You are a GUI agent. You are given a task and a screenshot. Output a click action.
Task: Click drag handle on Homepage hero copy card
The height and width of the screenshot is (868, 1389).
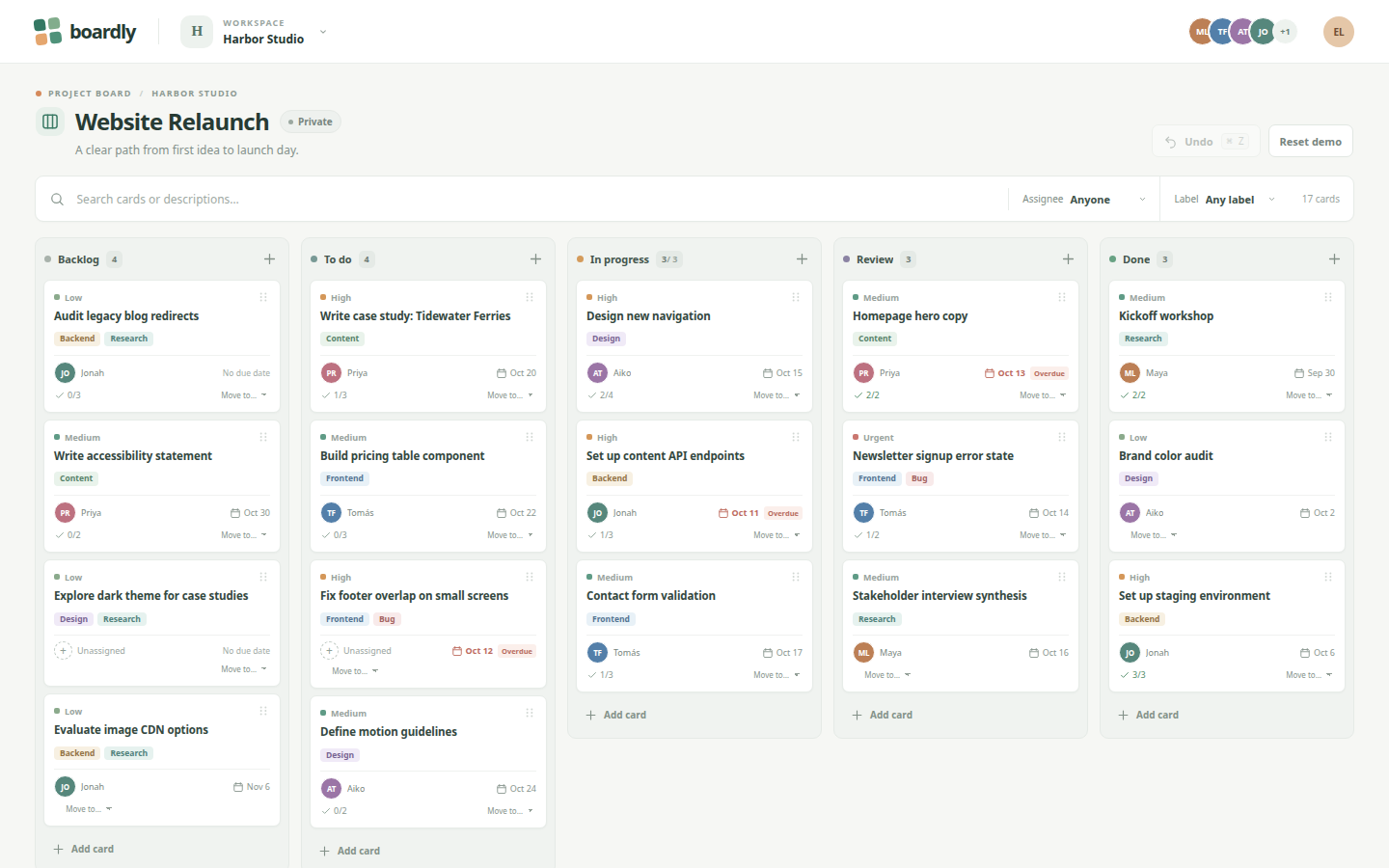pyautogui.click(x=1062, y=297)
